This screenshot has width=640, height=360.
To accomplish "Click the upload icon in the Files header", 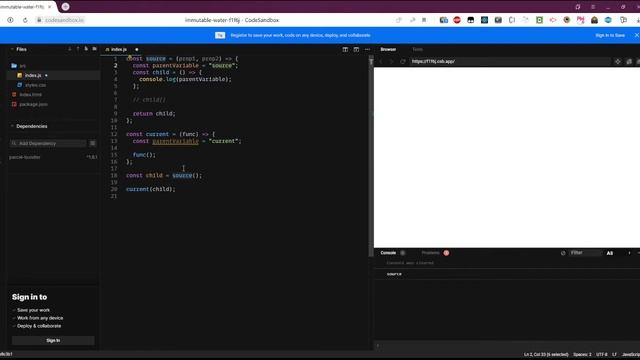I will [78, 49].
